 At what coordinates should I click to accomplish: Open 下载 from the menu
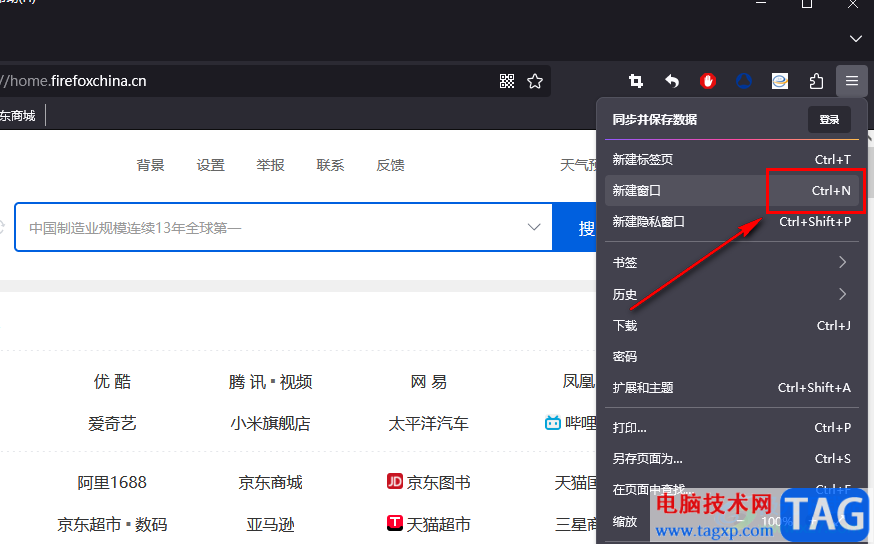[x=731, y=326]
